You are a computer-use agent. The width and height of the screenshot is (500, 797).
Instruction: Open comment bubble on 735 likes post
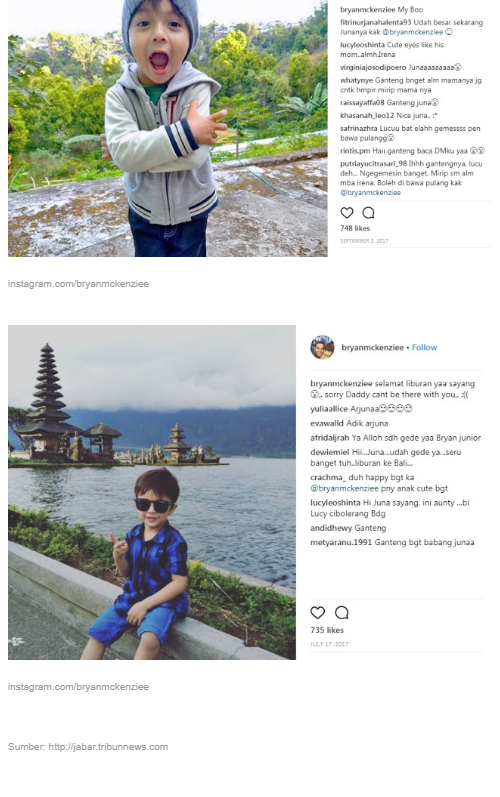pos(342,612)
